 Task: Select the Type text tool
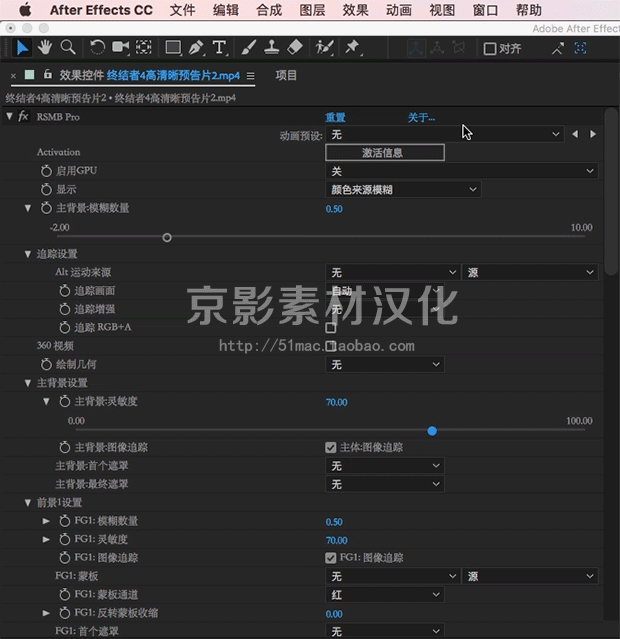click(220, 48)
